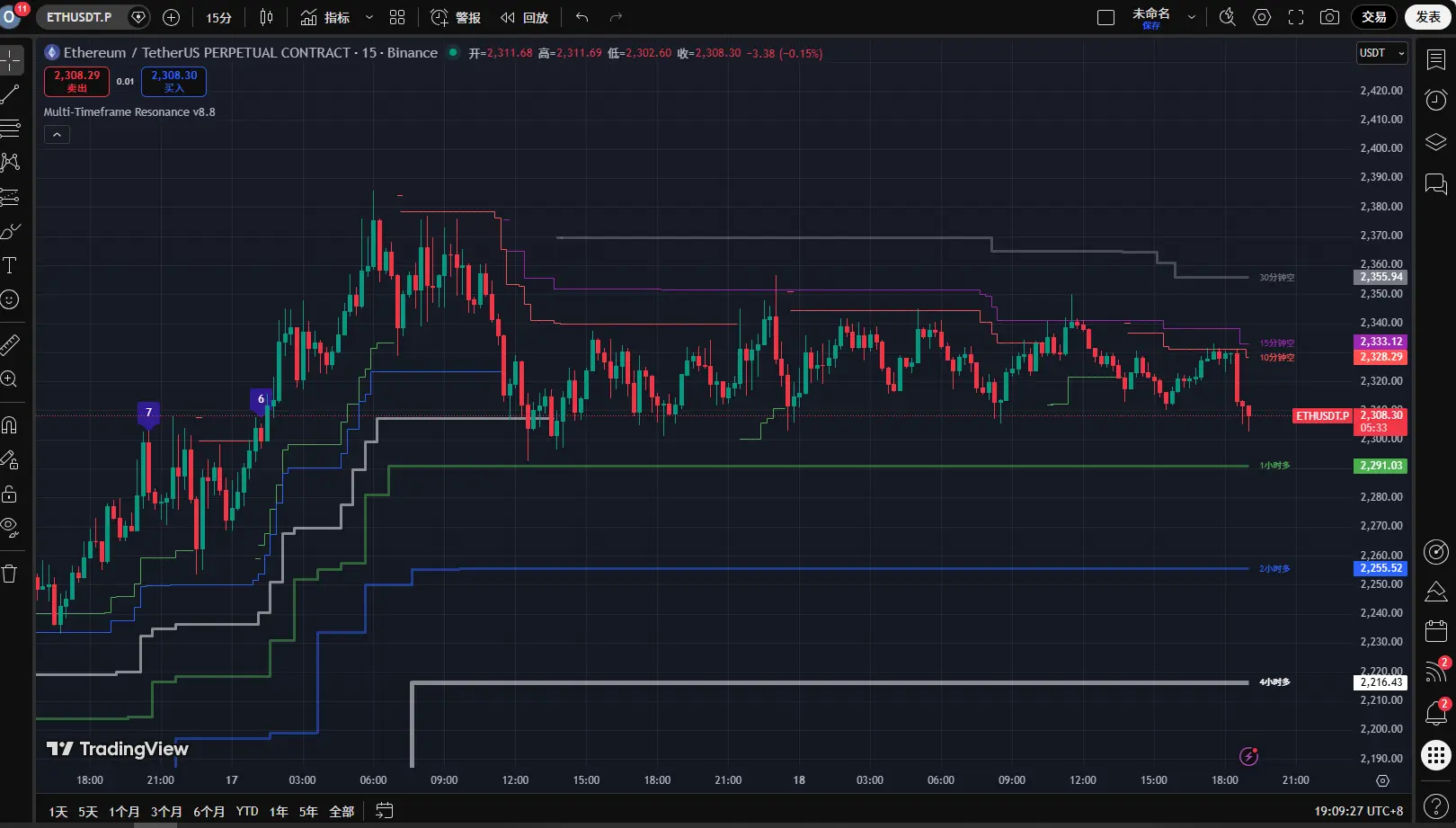Click the red 卖出 sell price button

[76, 81]
